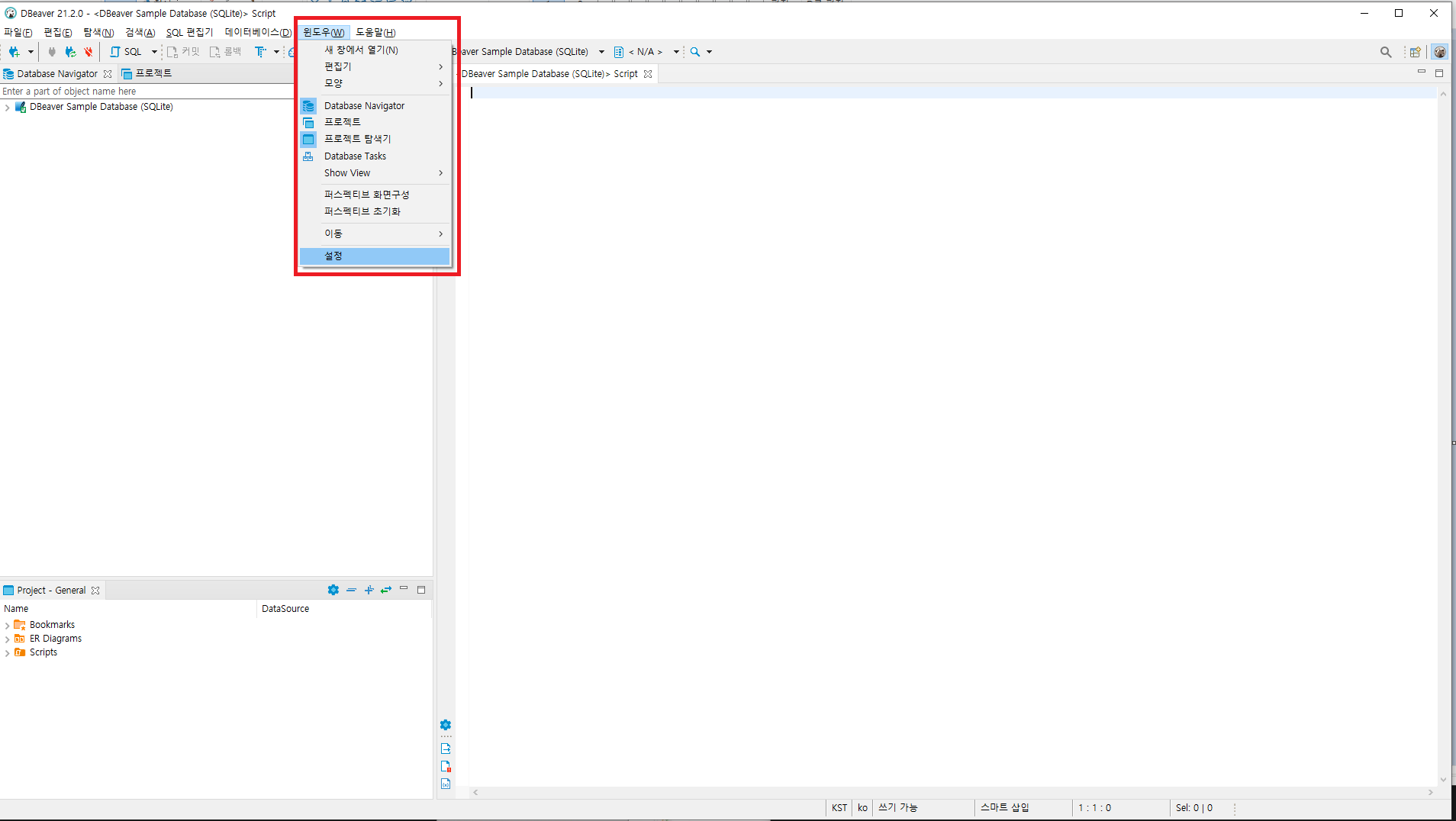Open active connection selector dropdown
Viewport: 1456px width, 821px height.
601,52
